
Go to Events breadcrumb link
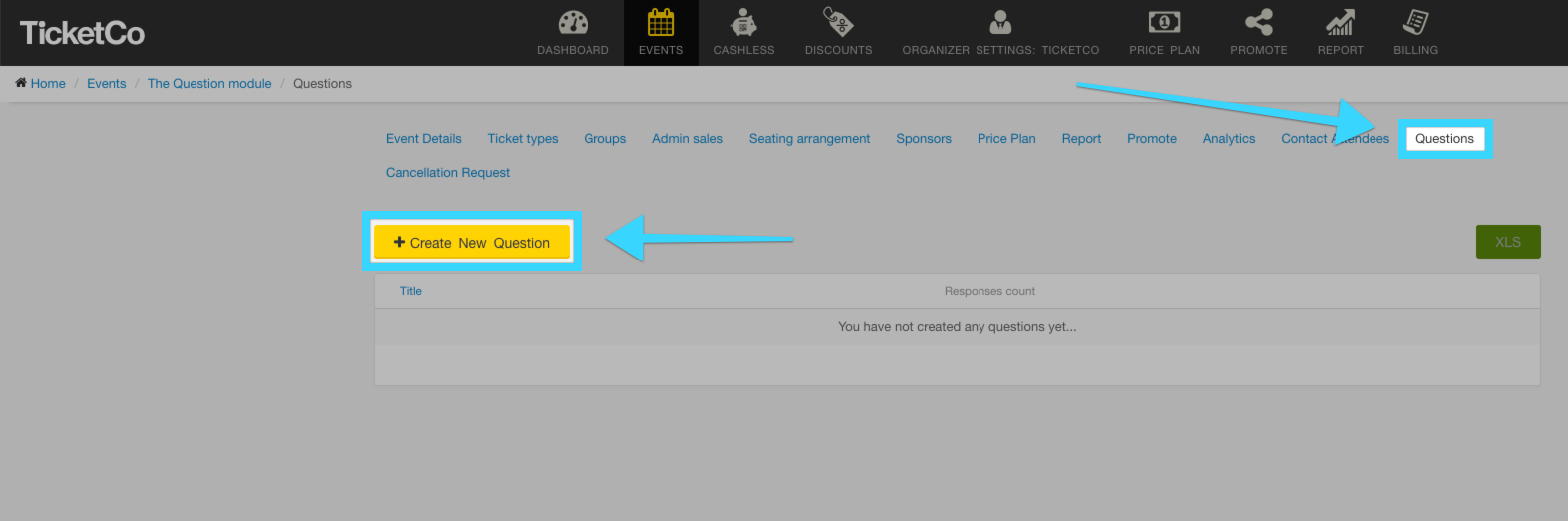tap(106, 84)
